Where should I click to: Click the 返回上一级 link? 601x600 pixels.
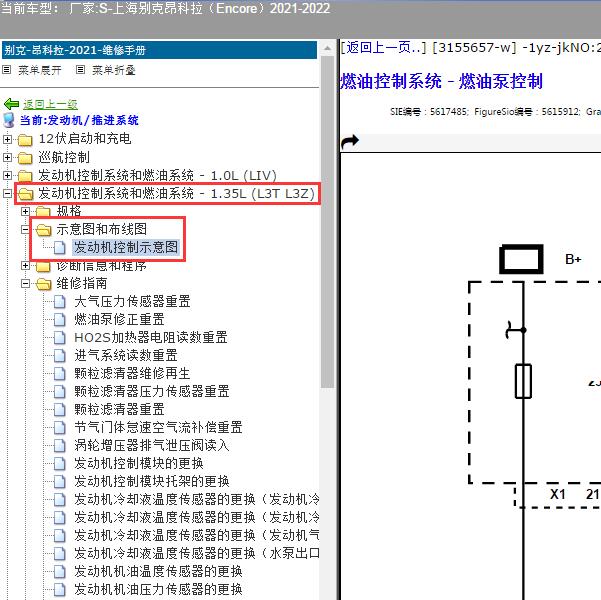pyautogui.click(x=50, y=104)
